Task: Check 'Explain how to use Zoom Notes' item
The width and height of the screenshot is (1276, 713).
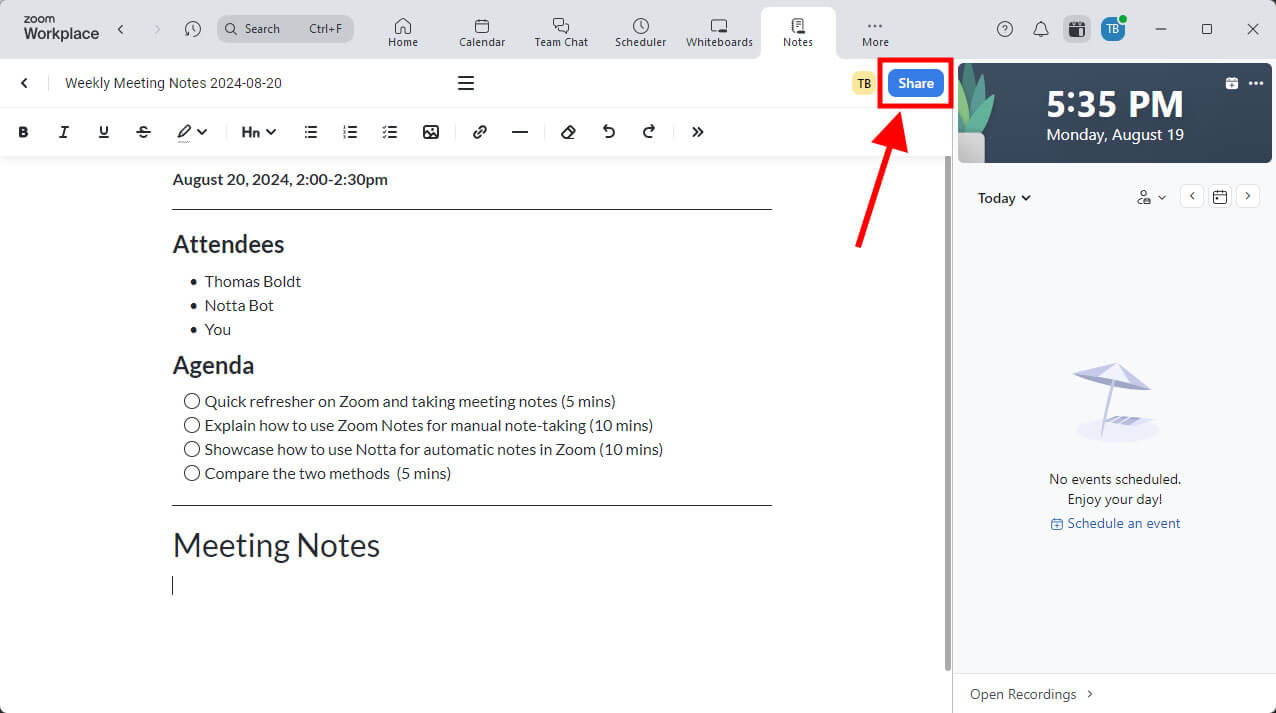Action: (192, 425)
